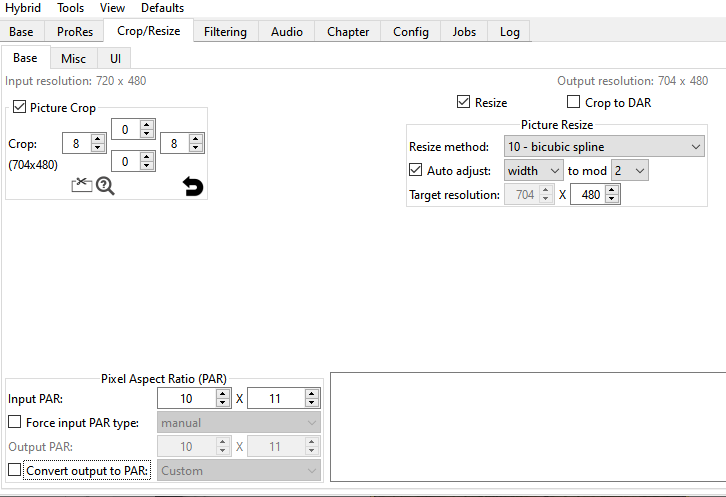Screen dimensions: 726x497
Task: Open the Auto adjust width dropdown
Action: click(533, 170)
